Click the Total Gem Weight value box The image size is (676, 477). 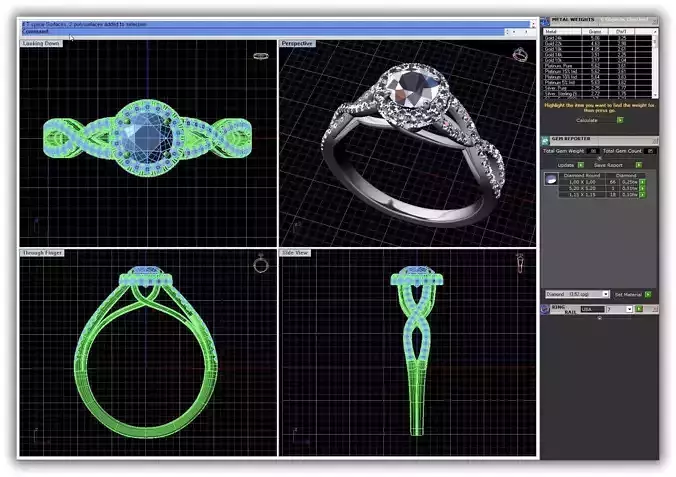tap(593, 151)
